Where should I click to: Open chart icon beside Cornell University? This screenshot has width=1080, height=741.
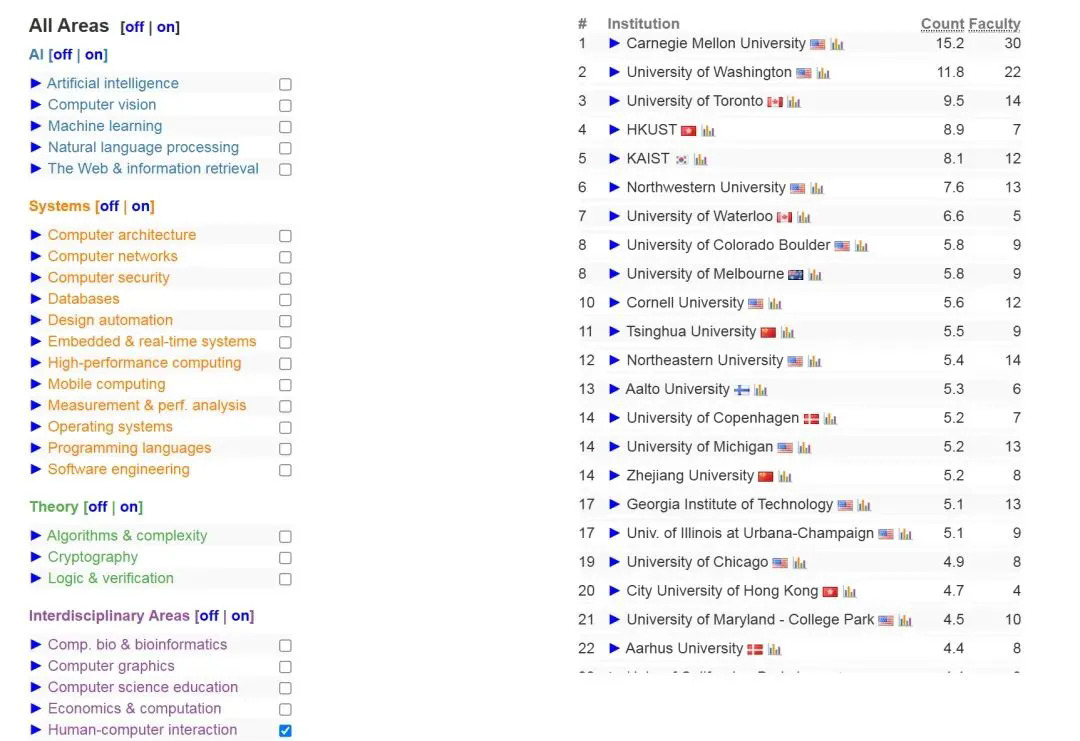(x=775, y=304)
